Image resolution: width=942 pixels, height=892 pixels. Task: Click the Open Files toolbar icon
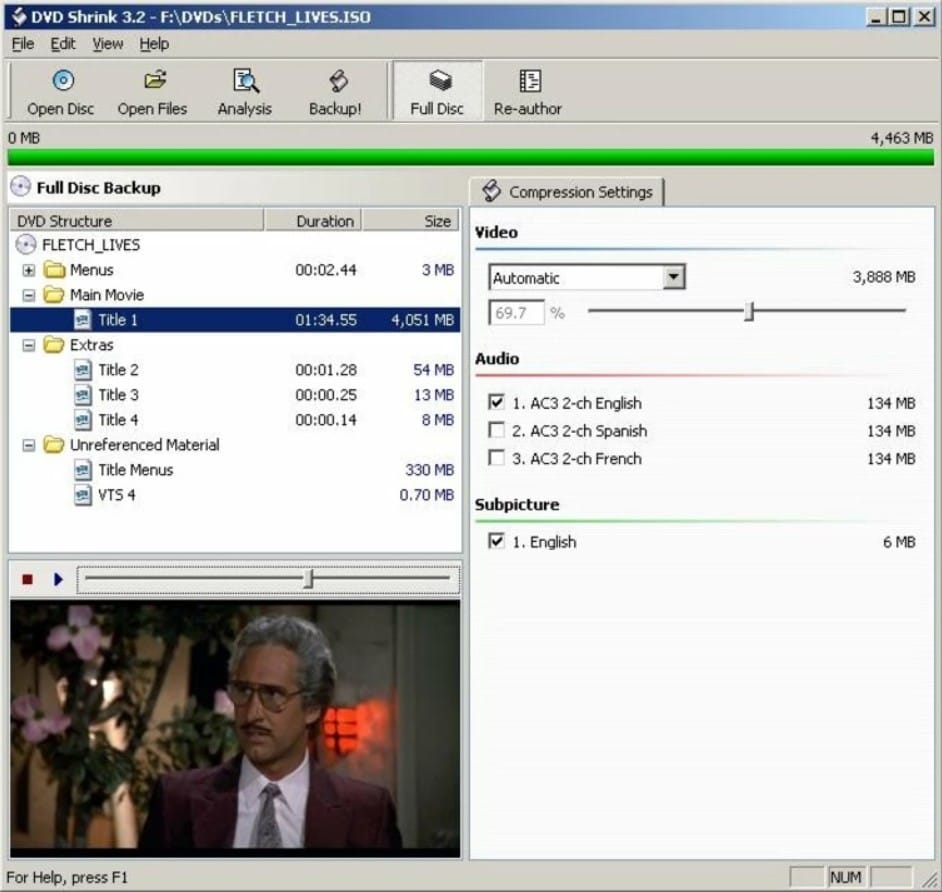tap(154, 80)
